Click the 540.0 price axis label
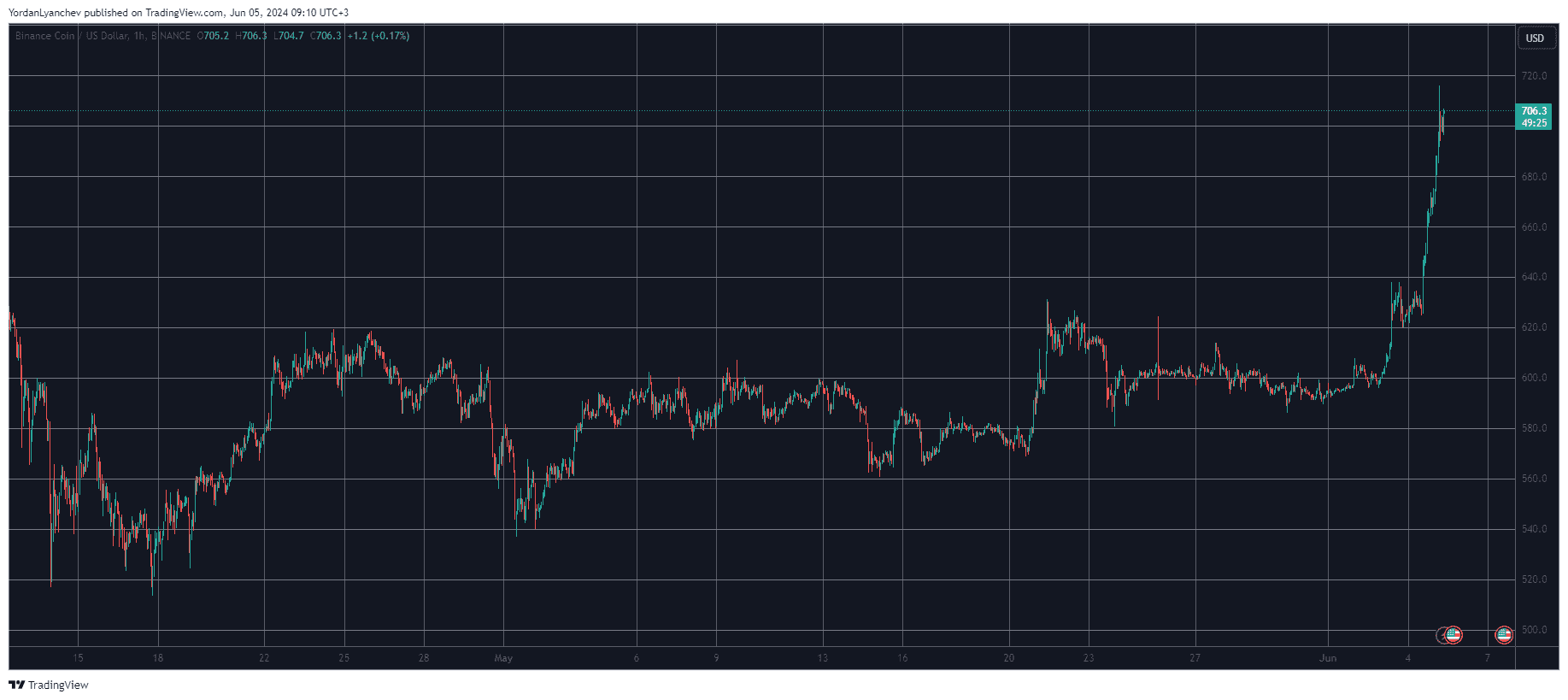The width and height of the screenshot is (1568, 700). point(1534,529)
